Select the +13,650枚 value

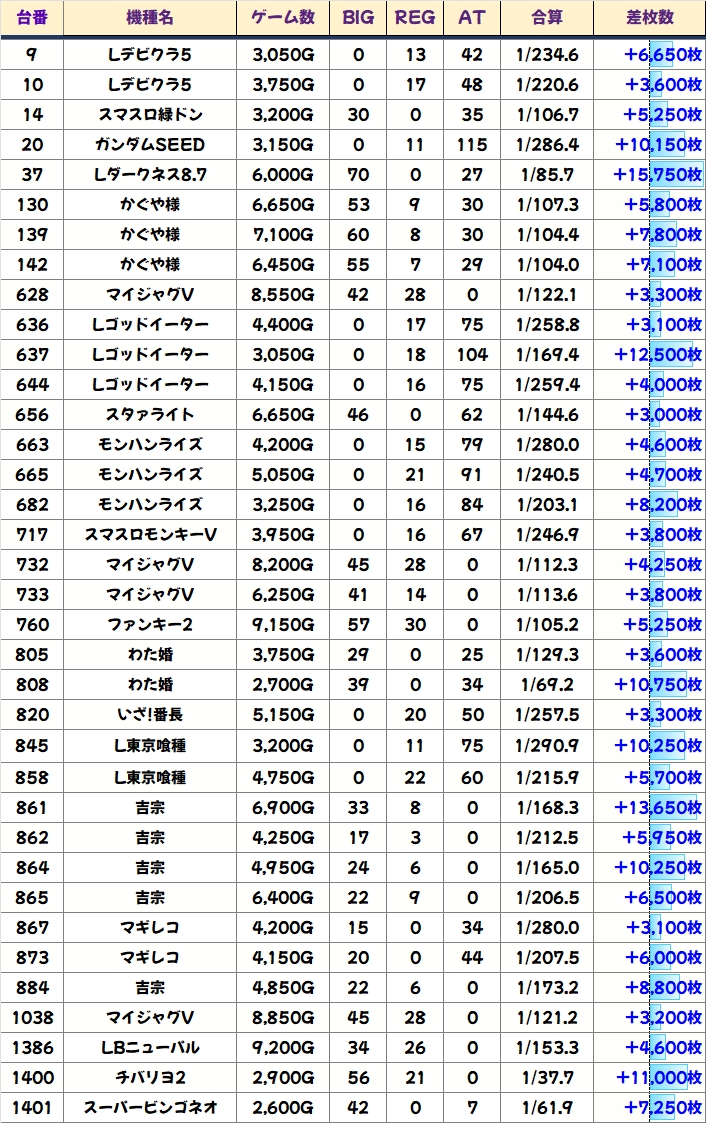click(x=657, y=808)
